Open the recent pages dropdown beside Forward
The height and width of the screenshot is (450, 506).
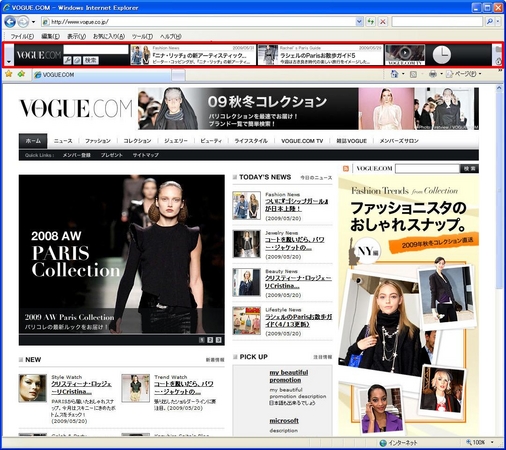33,22
